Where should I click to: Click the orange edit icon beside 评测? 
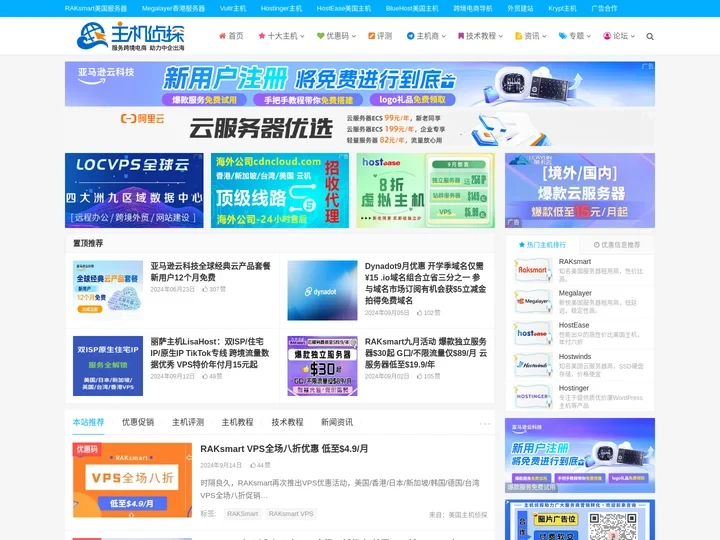coord(371,36)
